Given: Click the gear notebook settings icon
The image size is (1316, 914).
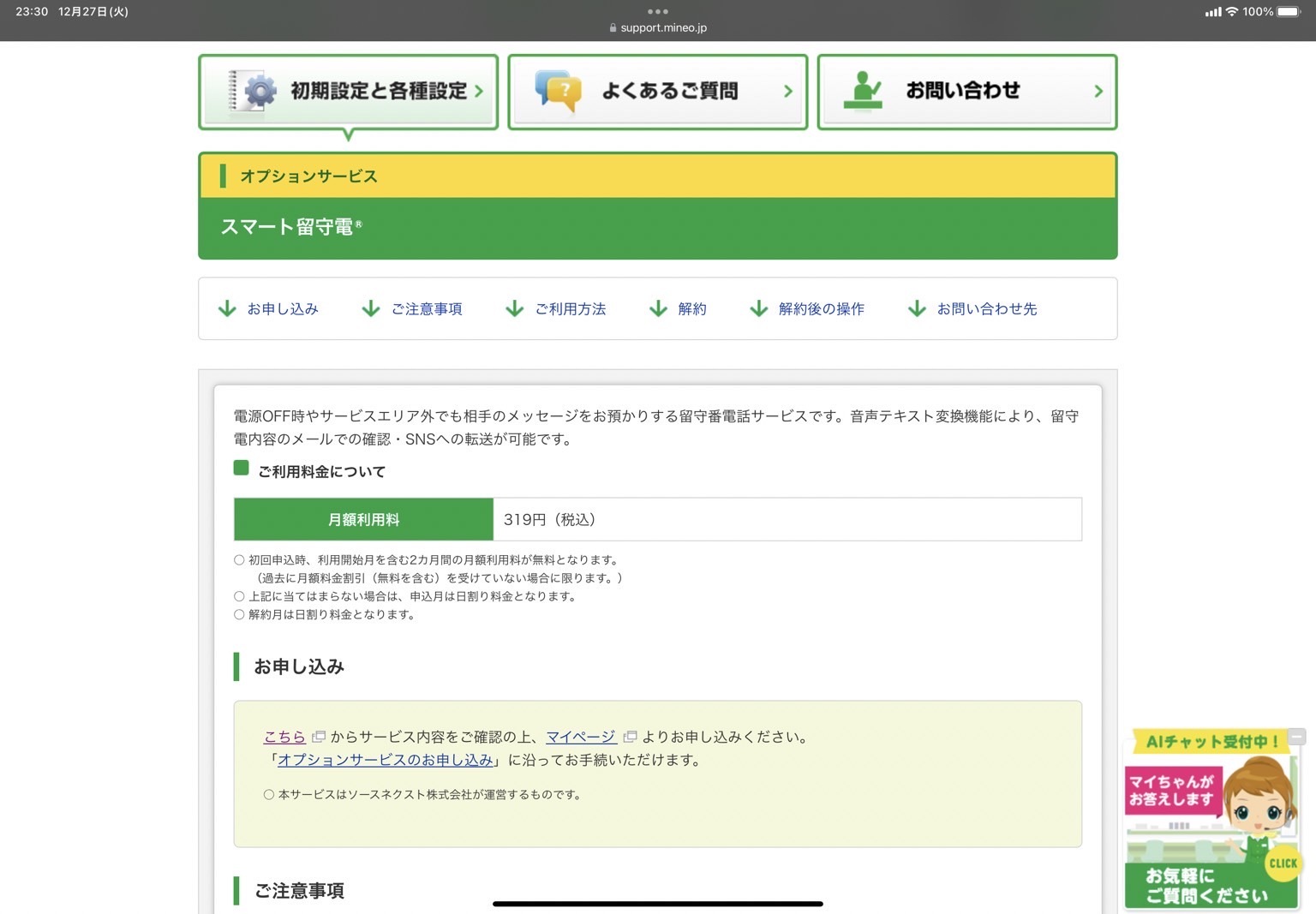Looking at the screenshot, I should coord(252,91).
